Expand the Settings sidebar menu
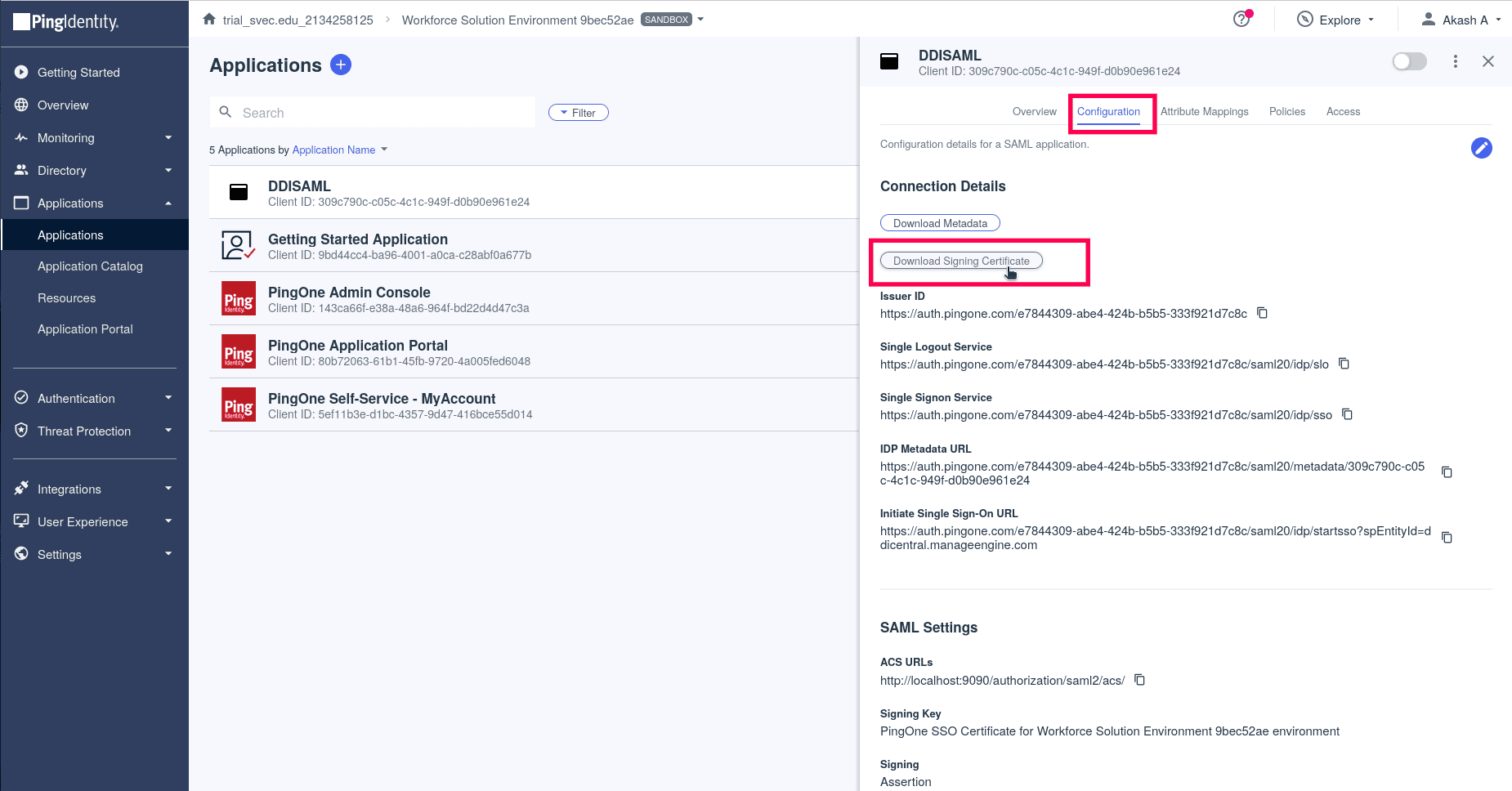 pyautogui.click(x=168, y=554)
